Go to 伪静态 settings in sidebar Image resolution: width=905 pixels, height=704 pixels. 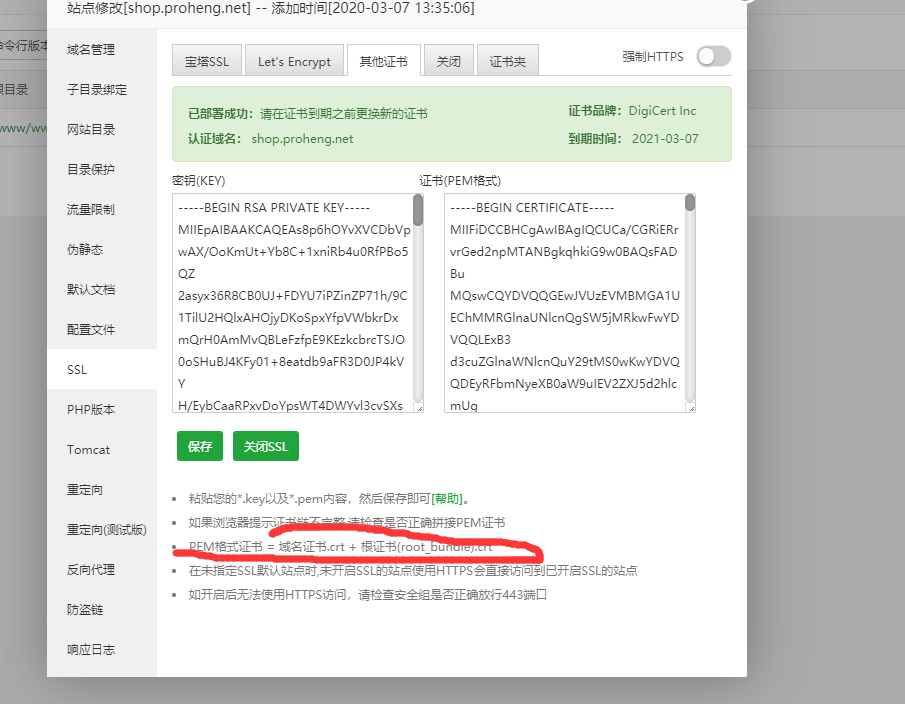tap(85, 250)
